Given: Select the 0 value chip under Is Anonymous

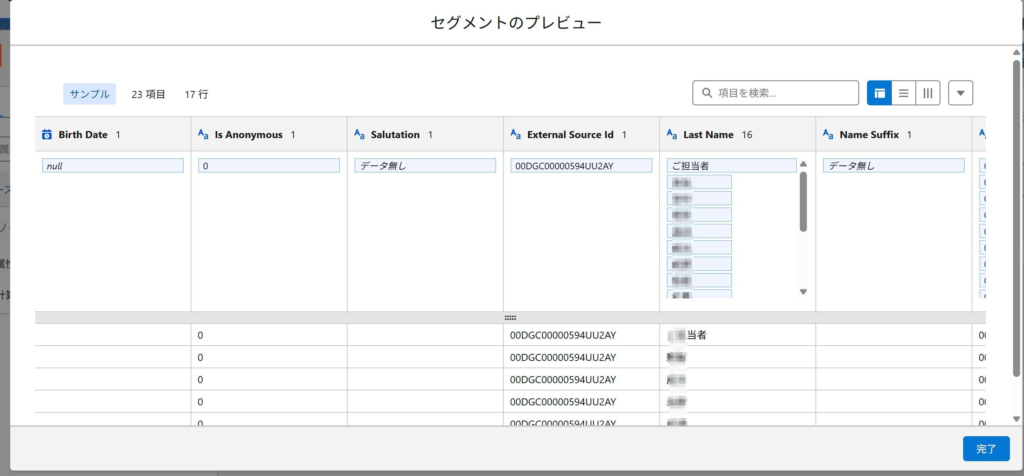Looking at the screenshot, I should pos(268,166).
